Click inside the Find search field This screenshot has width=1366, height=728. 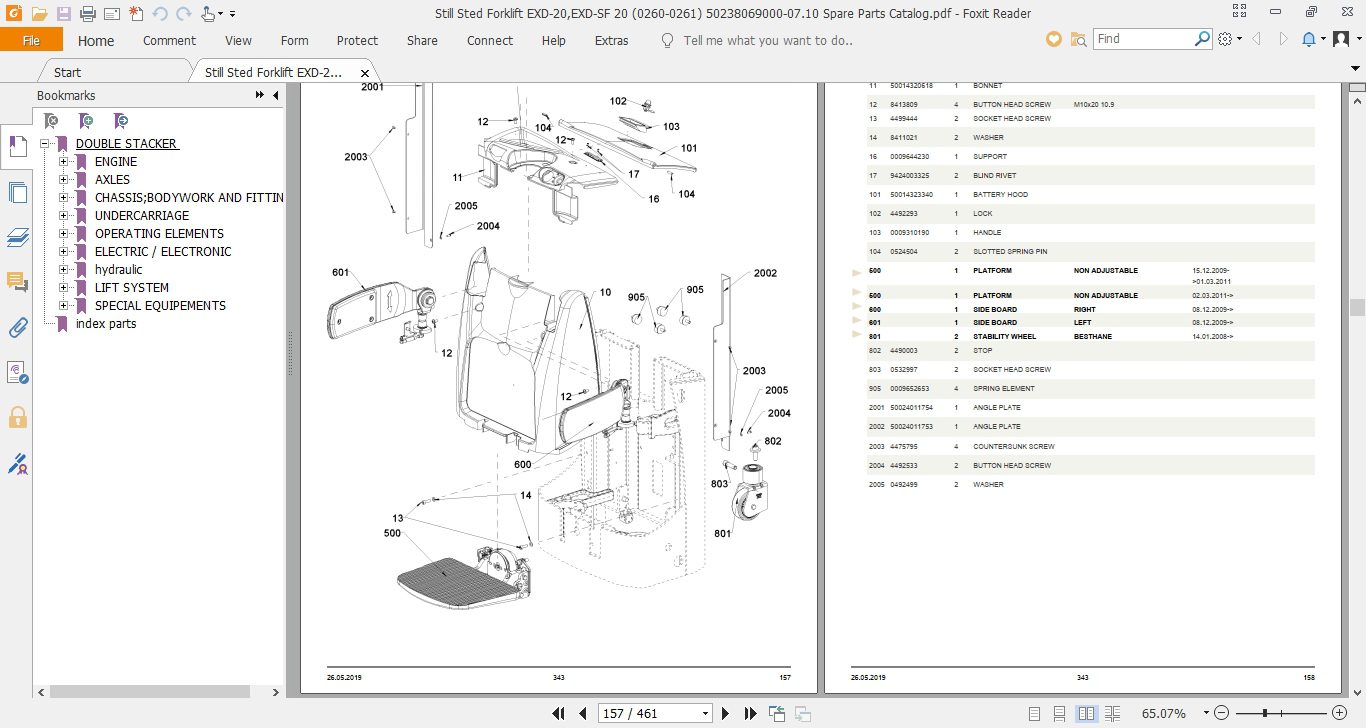1142,39
